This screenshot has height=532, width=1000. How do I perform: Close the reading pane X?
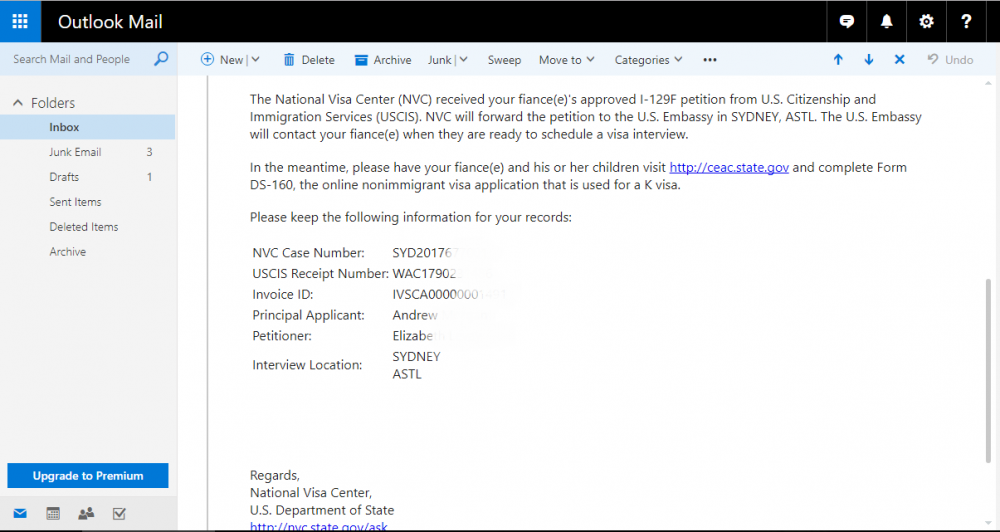pyautogui.click(x=899, y=59)
